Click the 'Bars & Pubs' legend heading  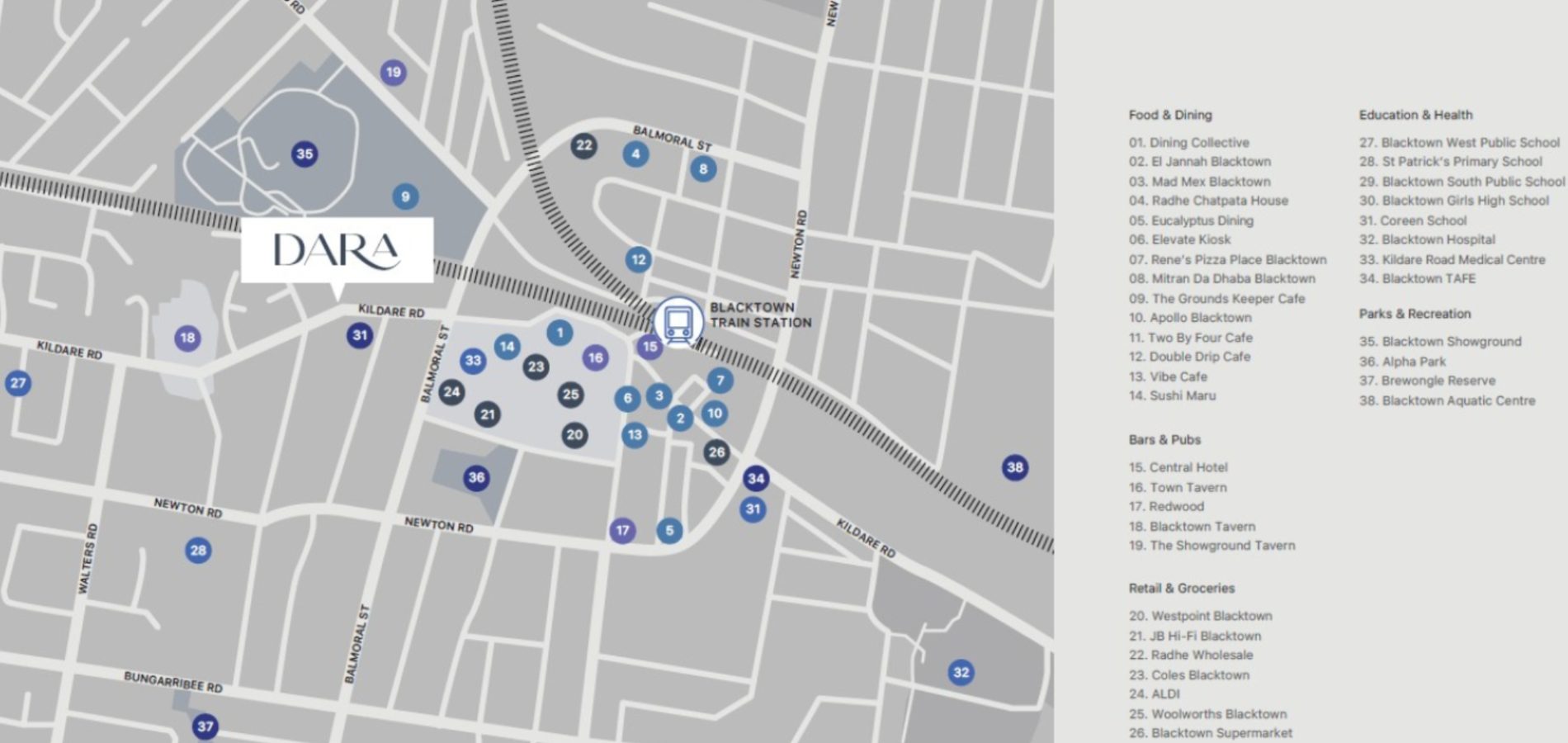[1164, 440]
